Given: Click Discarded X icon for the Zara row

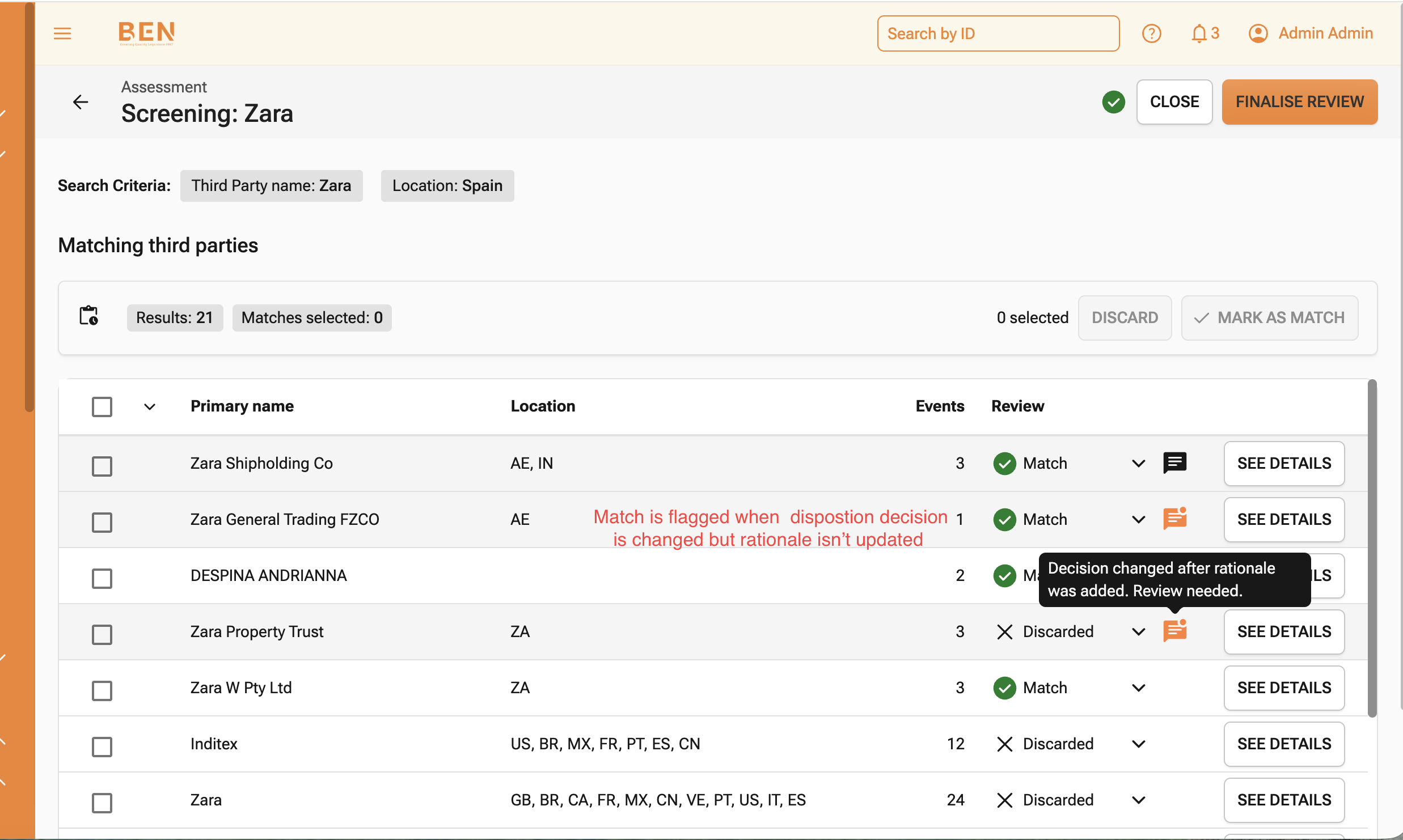Looking at the screenshot, I should pyautogui.click(x=1004, y=800).
